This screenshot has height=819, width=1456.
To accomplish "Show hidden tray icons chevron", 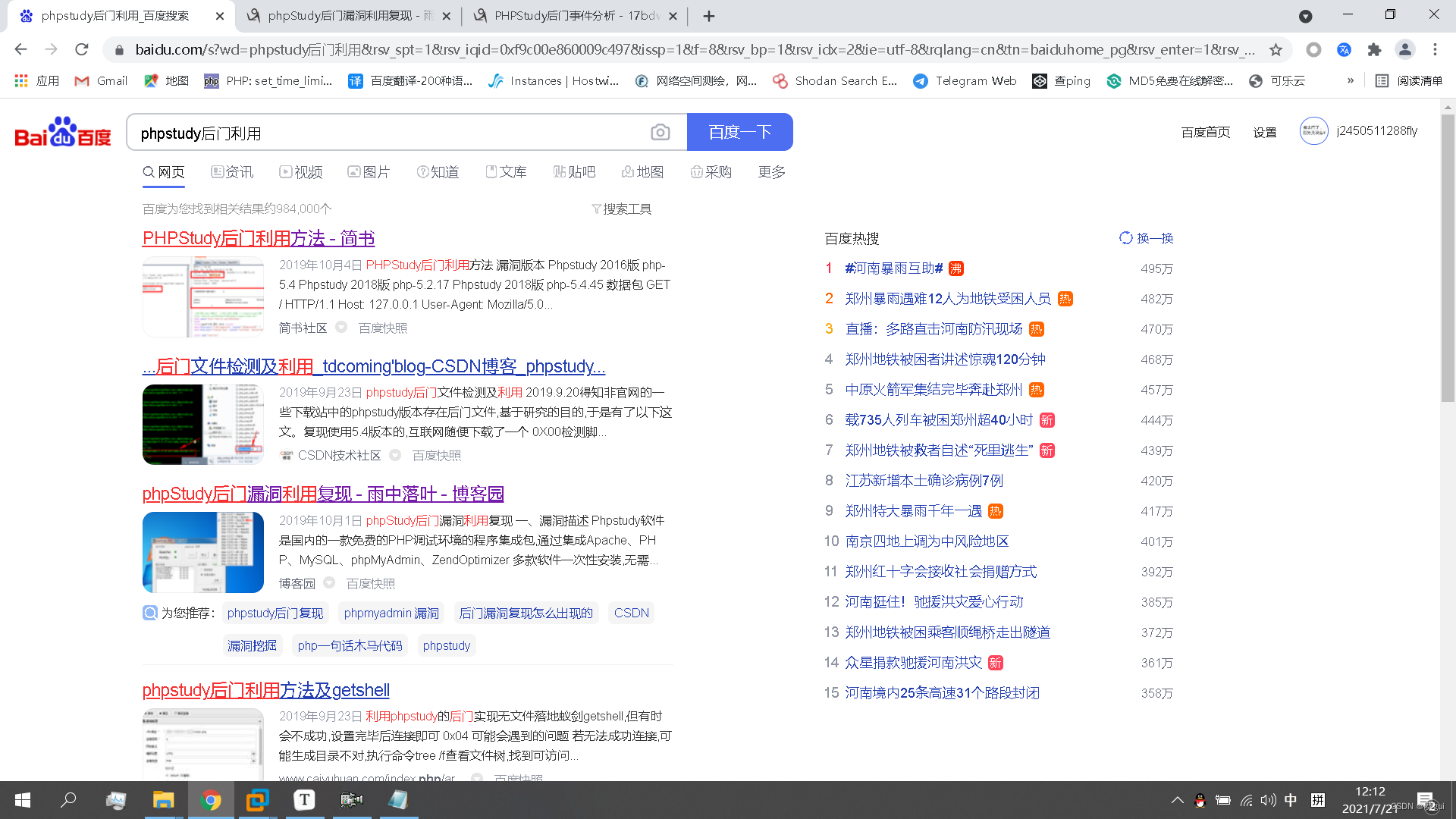I will coord(1177,800).
